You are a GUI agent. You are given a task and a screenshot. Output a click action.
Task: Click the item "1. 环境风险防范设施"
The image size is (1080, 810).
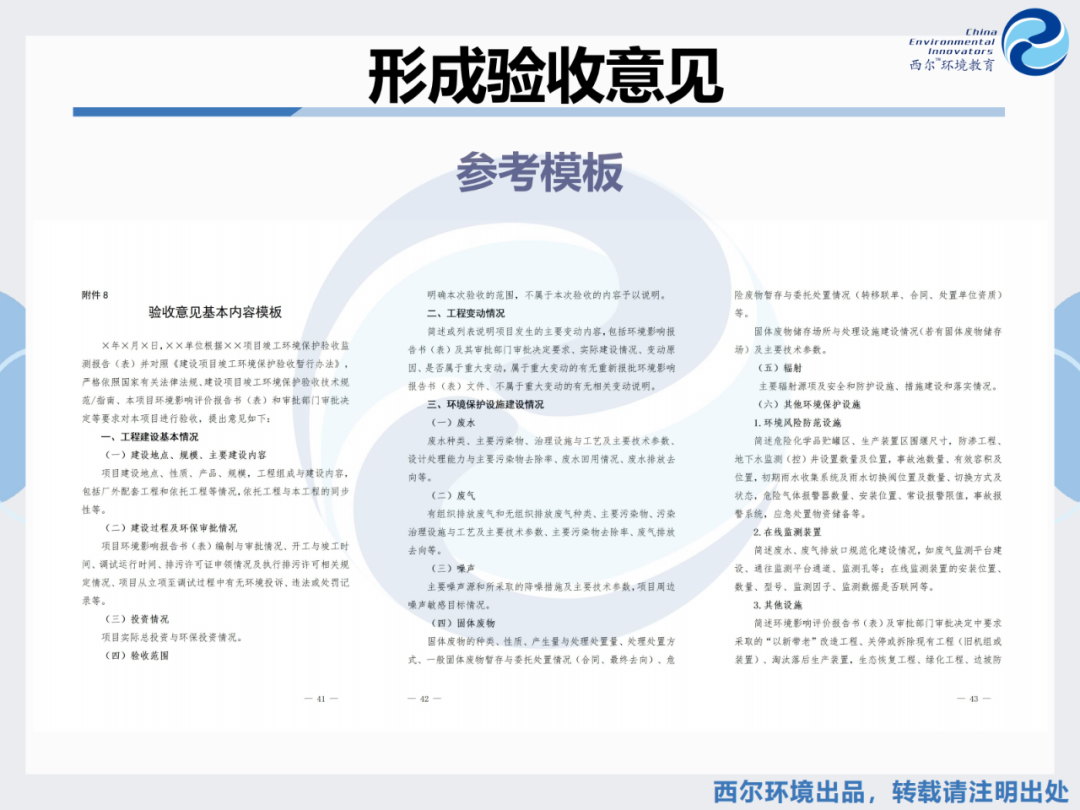[797, 422]
